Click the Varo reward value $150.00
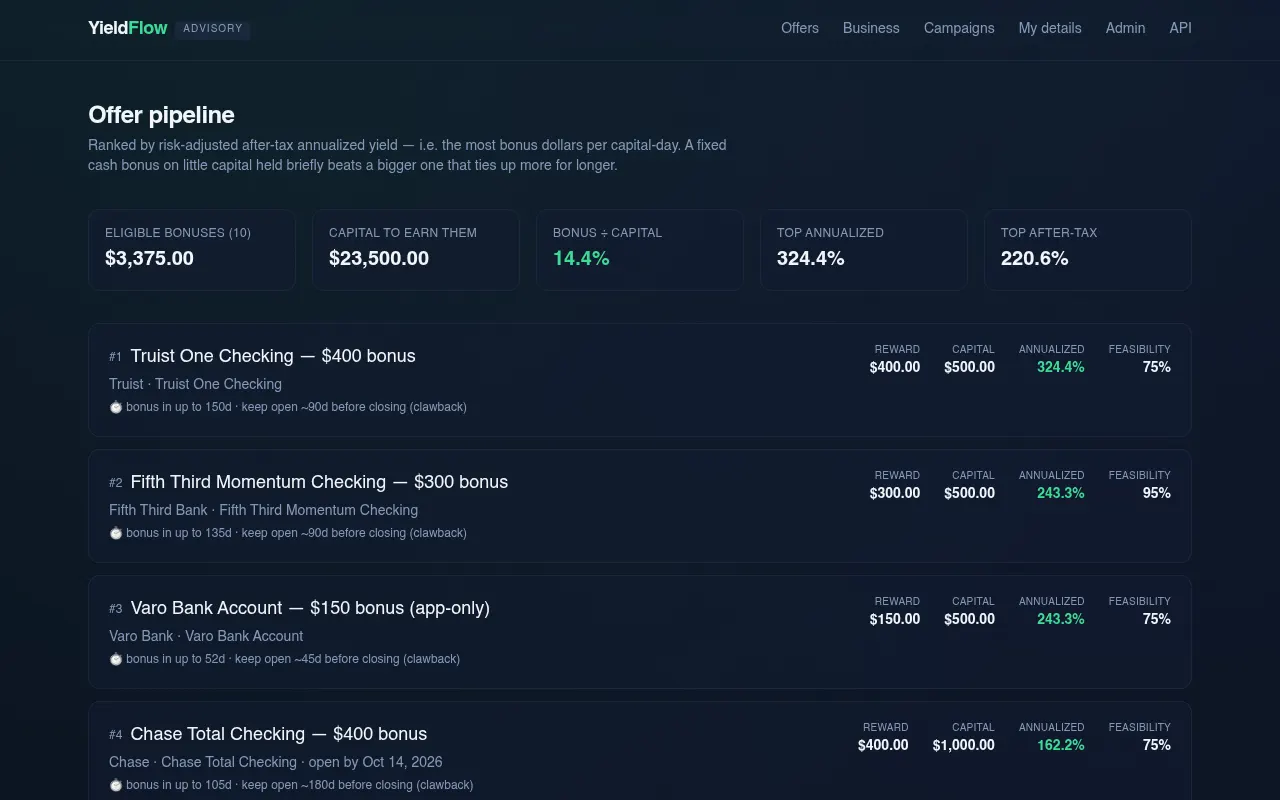The height and width of the screenshot is (800, 1280). pyautogui.click(x=895, y=619)
